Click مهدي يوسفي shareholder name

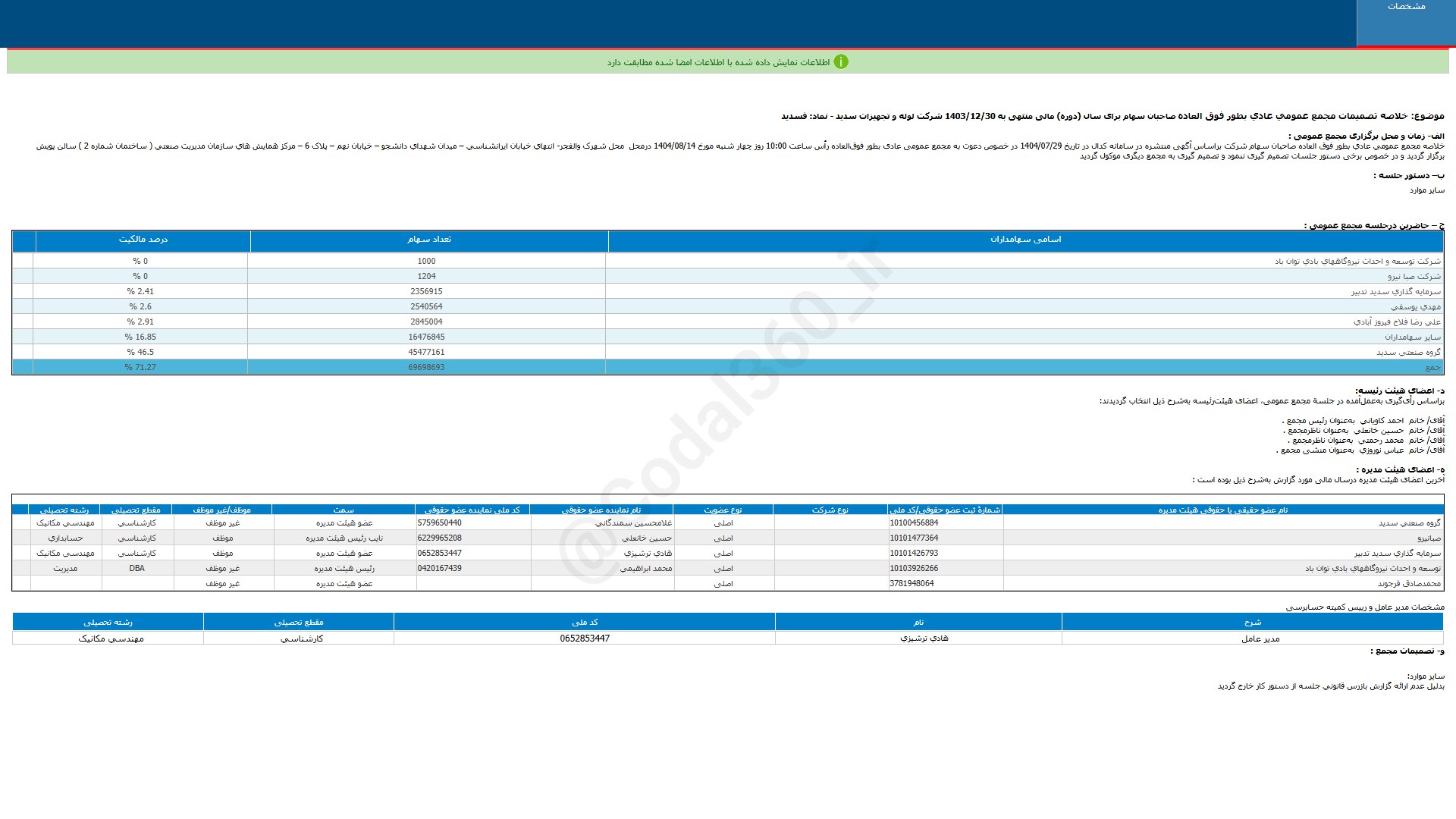[1415, 307]
